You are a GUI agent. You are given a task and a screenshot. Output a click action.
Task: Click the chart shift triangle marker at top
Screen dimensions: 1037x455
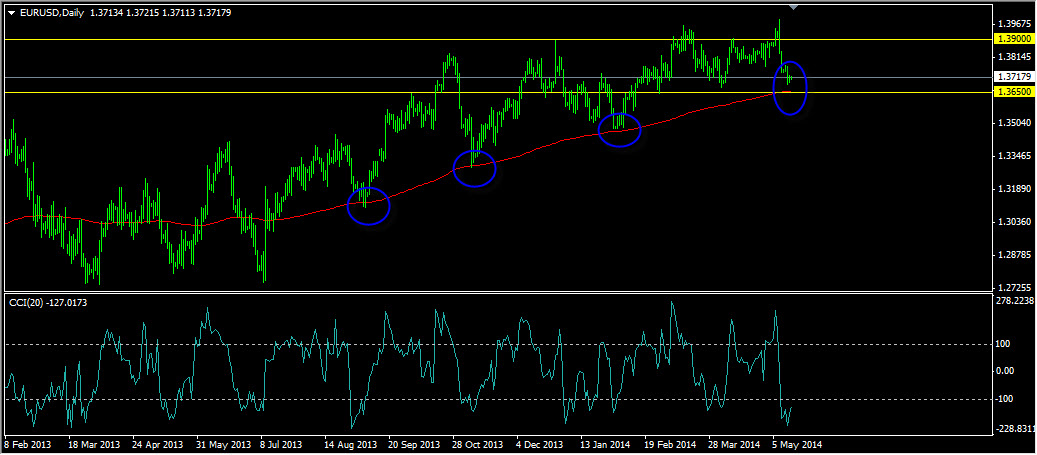pos(794,7)
